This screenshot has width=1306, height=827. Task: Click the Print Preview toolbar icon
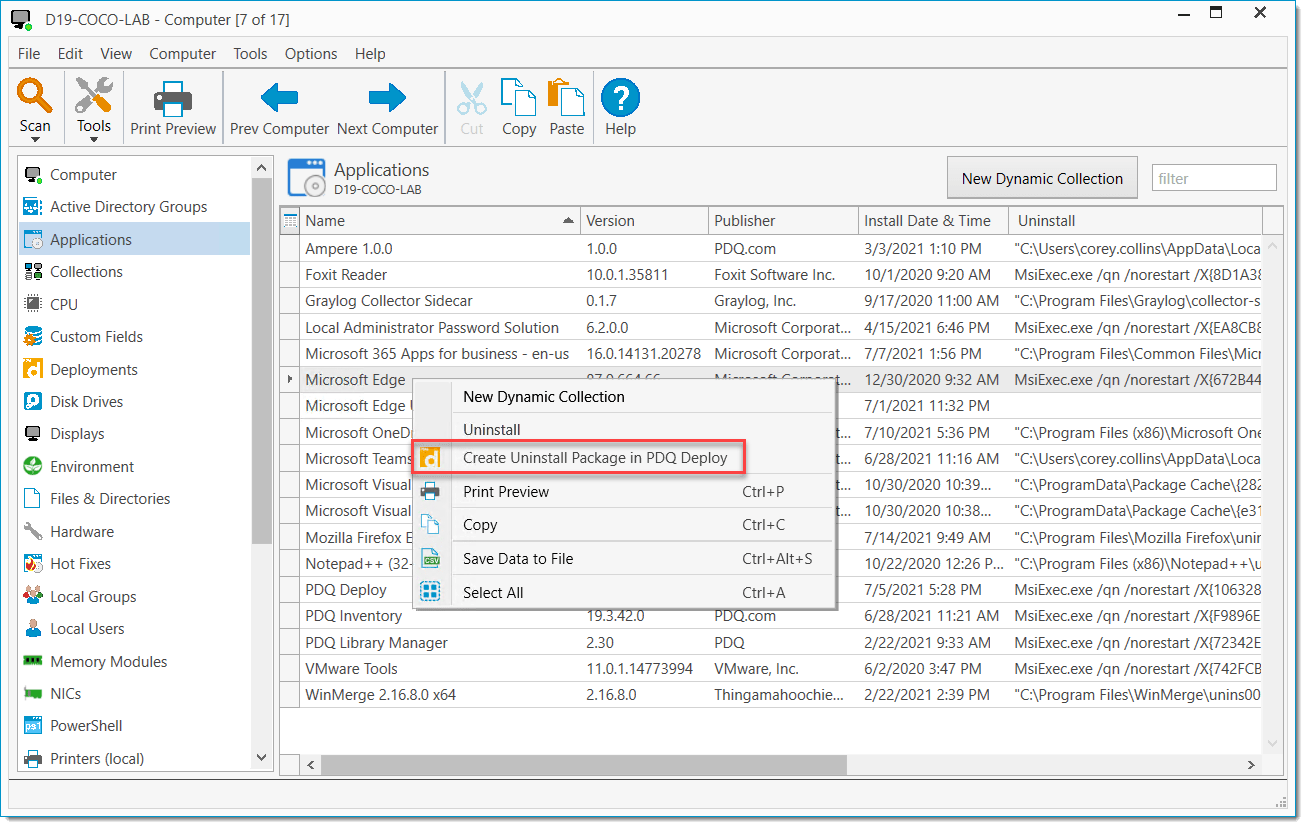[x=172, y=100]
